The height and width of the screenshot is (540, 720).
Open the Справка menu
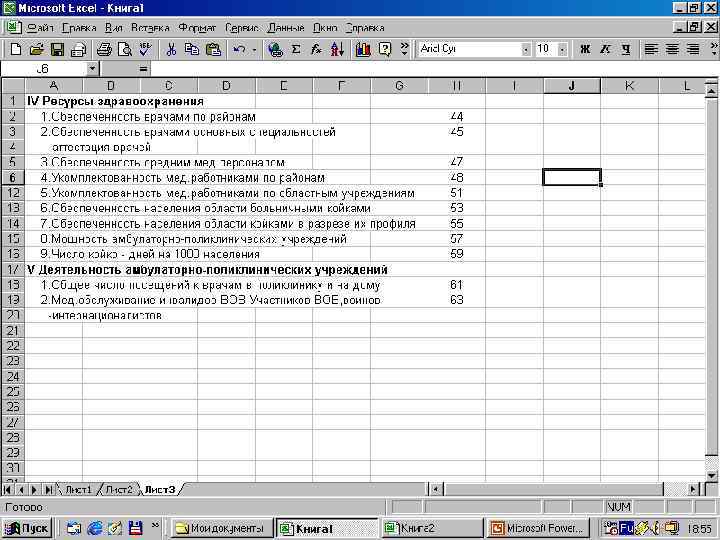coord(365,28)
